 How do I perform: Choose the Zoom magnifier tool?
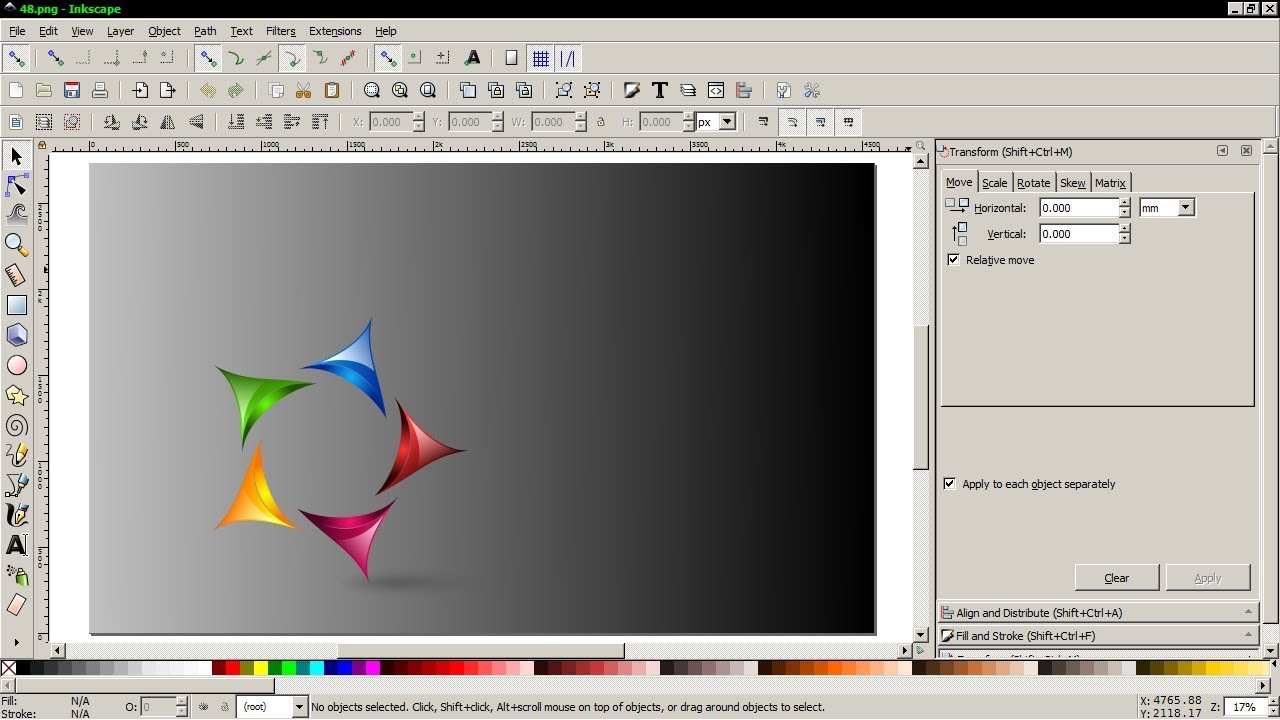point(16,245)
